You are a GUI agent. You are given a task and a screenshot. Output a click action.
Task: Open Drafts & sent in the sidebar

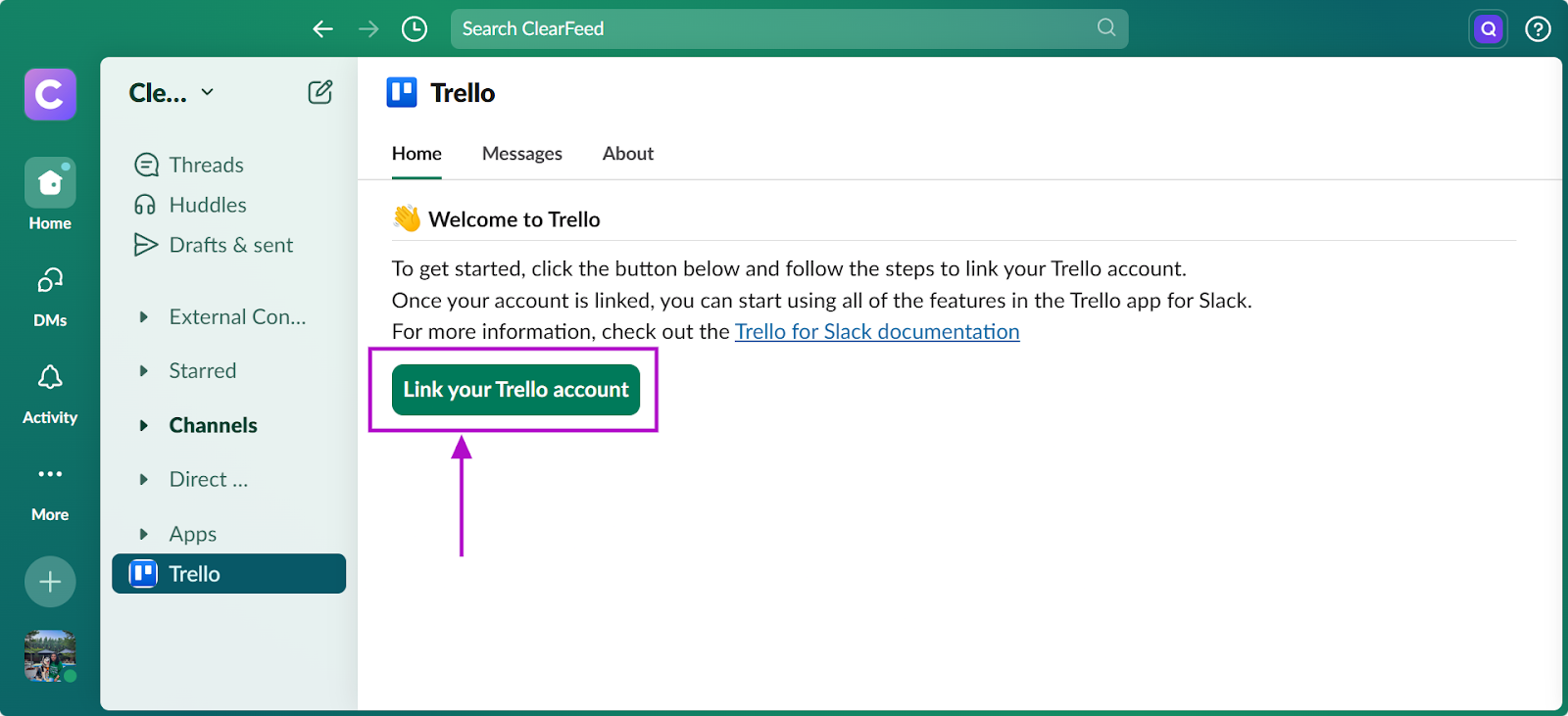(x=214, y=245)
